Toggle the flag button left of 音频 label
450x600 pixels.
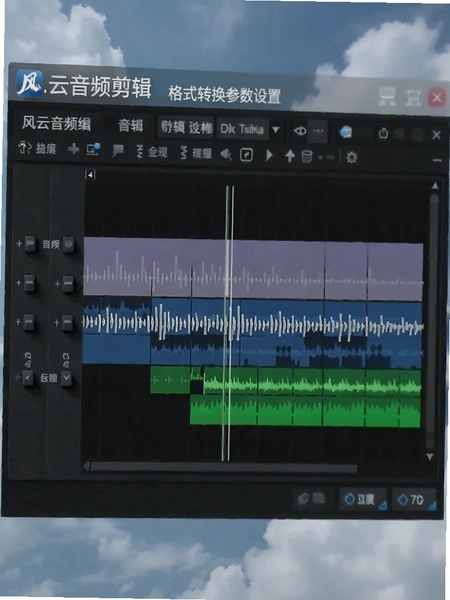[x=30, y=243]
